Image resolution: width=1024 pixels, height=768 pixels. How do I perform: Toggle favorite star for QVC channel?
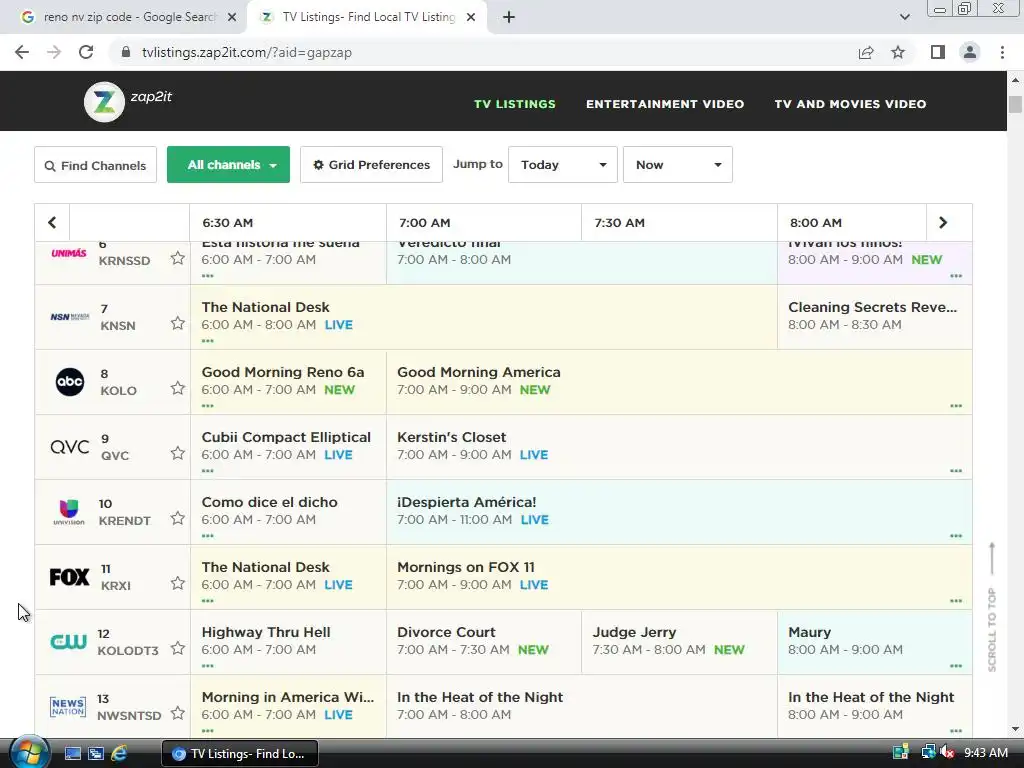coord(178,453)
